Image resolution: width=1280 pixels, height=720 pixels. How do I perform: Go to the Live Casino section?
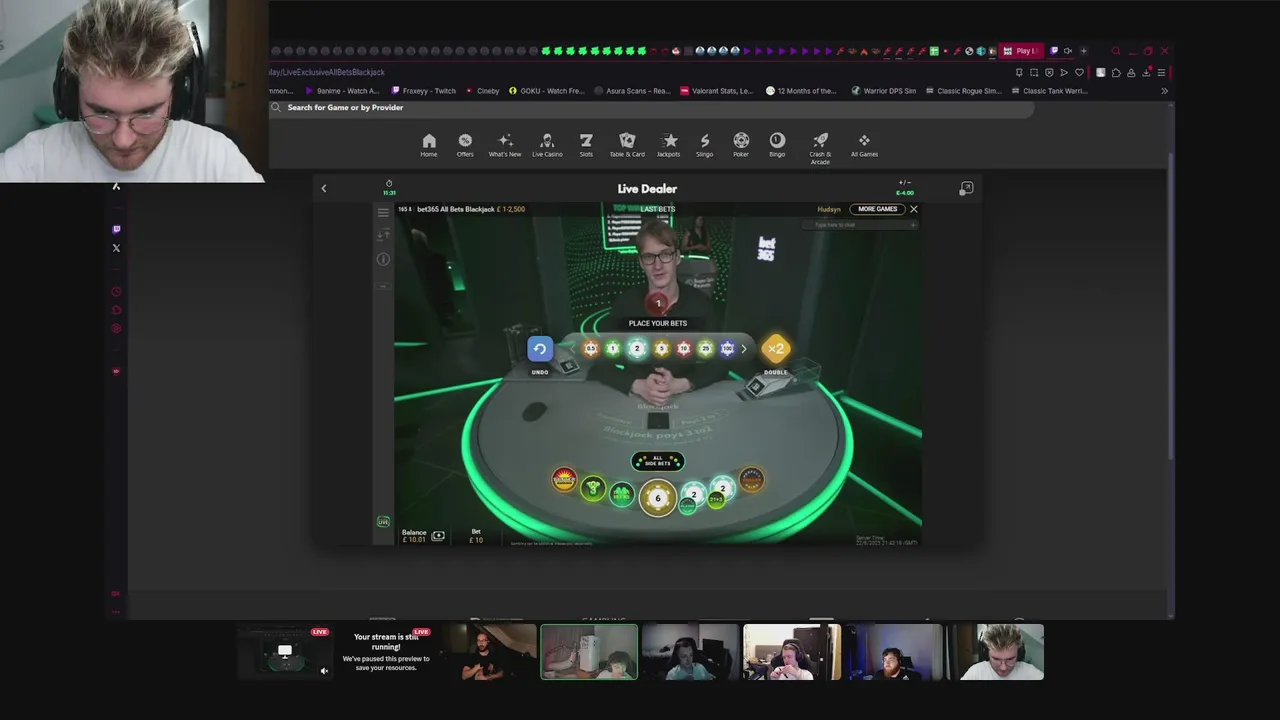(547, 145)
